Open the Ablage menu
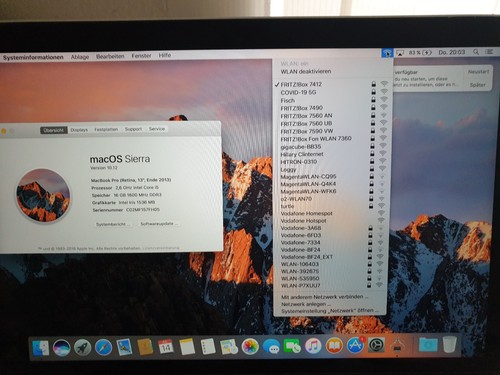500x375 pixels. pos(80,57)
